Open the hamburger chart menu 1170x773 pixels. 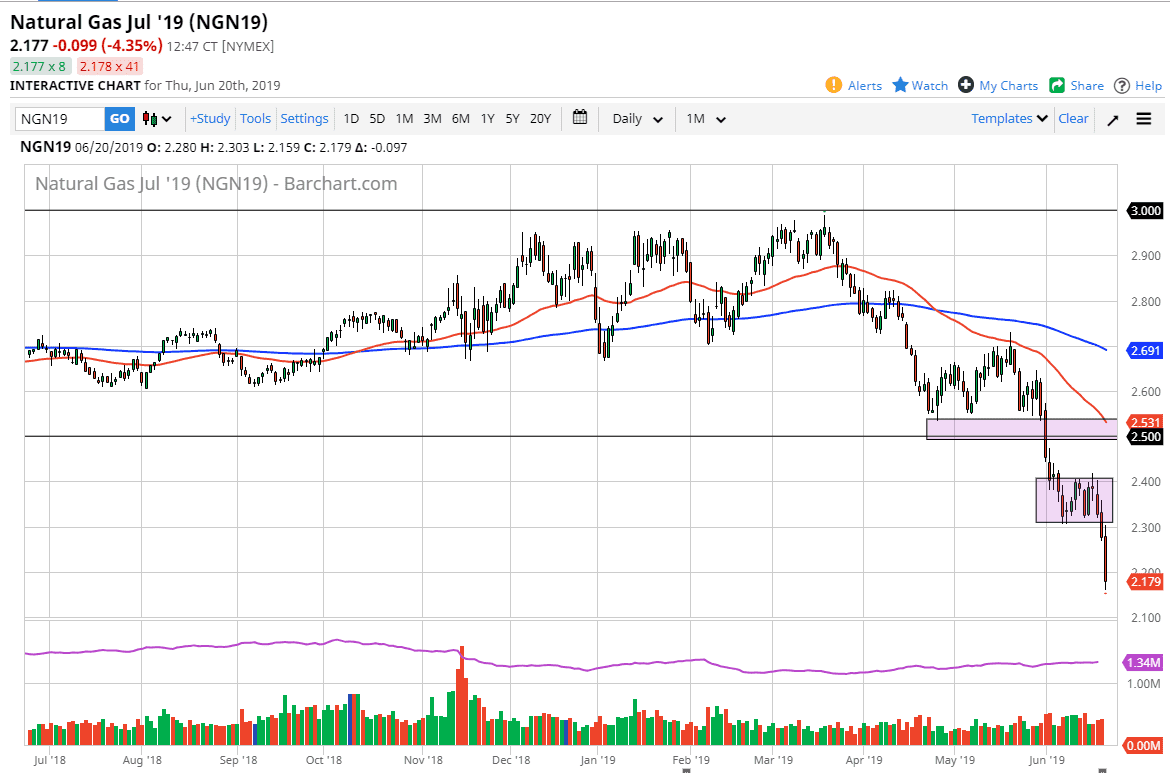[1144, 119]
